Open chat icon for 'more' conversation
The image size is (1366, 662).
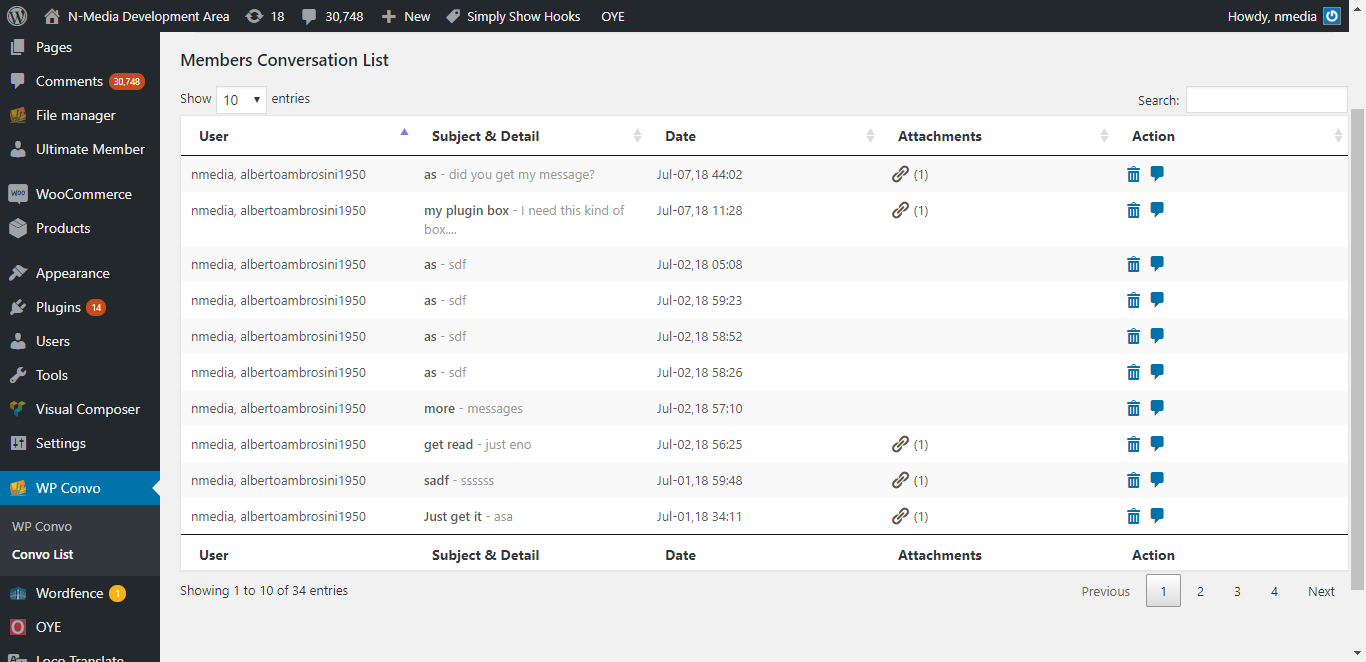click(1157, 408)
